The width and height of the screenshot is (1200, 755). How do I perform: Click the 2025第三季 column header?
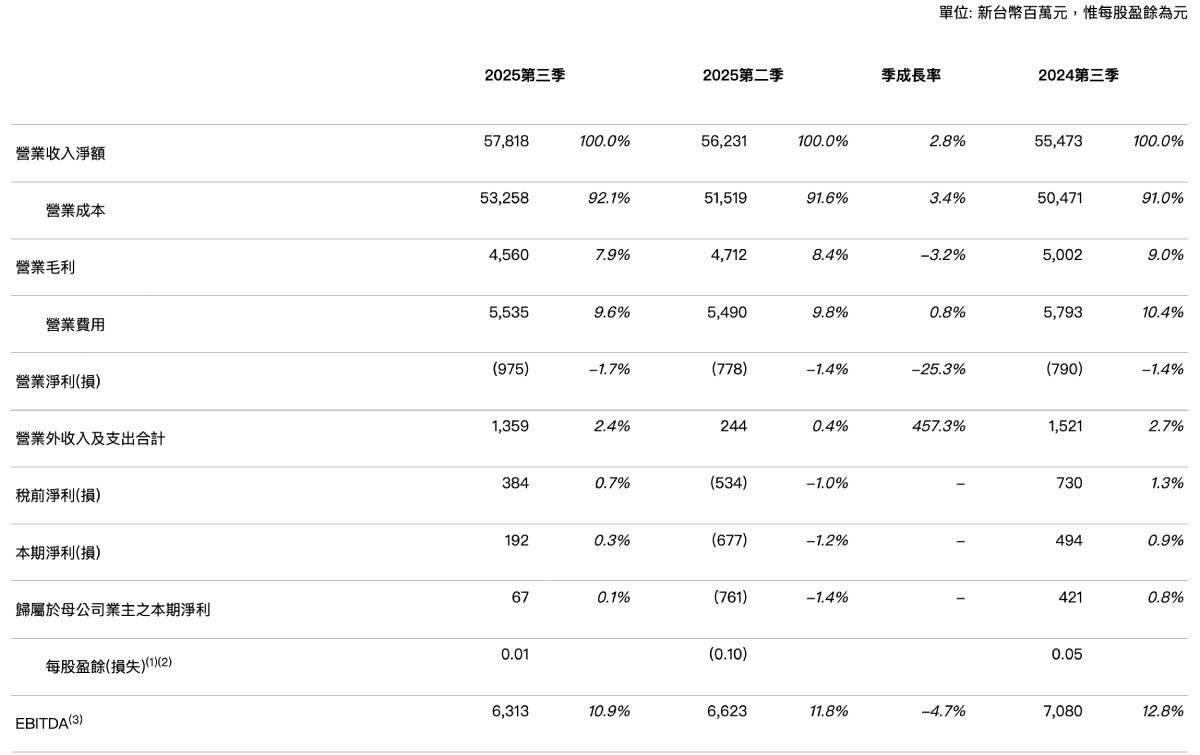point(524,76)
